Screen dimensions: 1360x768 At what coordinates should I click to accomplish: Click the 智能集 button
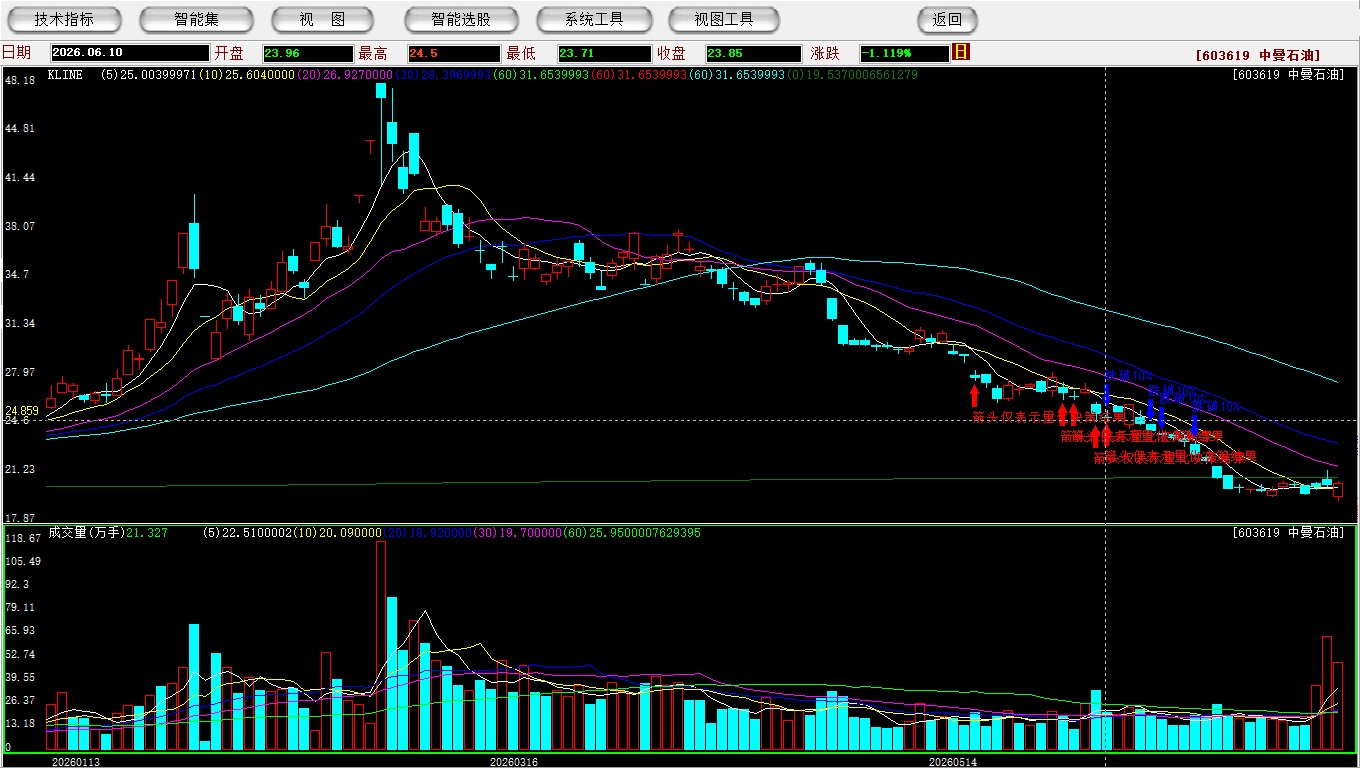click(196, 19)
